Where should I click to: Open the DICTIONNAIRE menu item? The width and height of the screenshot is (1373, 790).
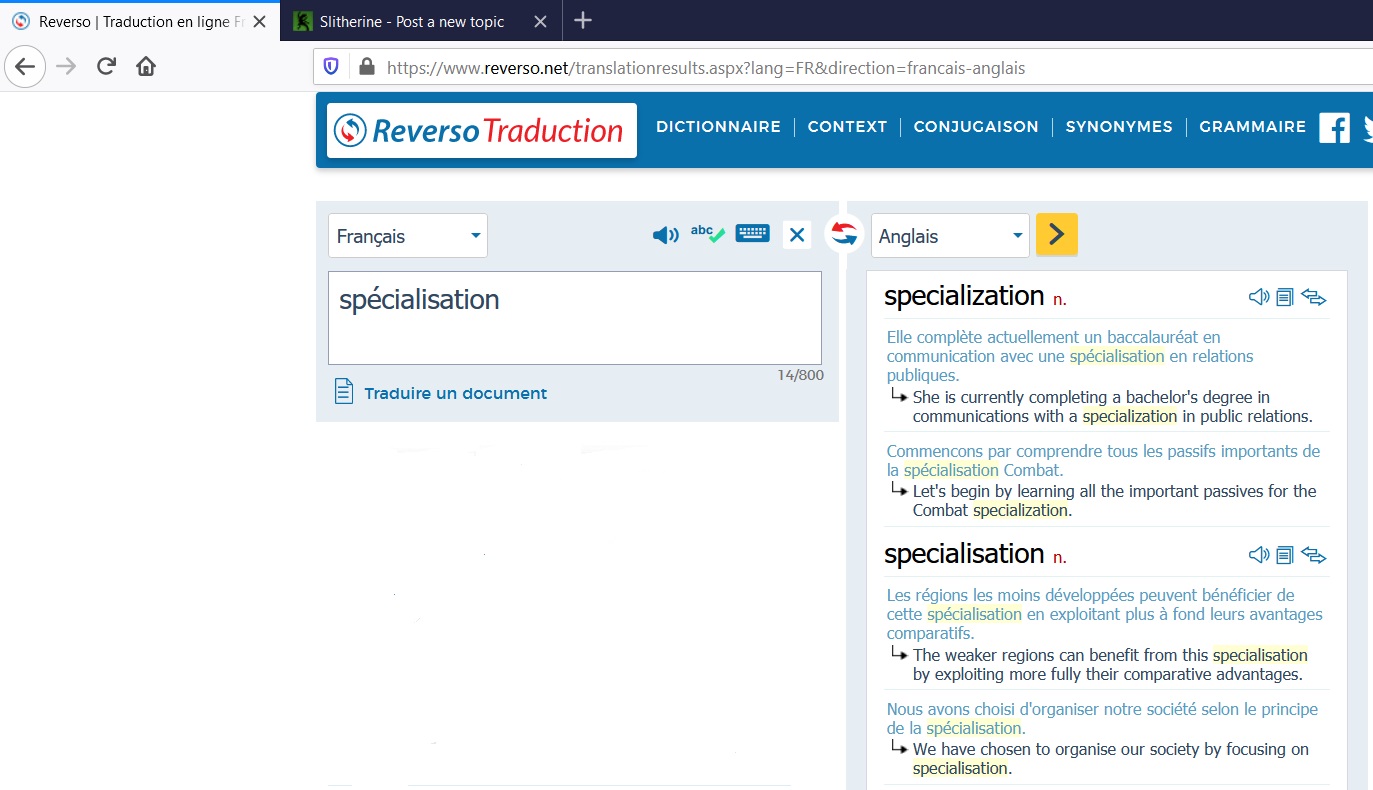tap(718, 127)
